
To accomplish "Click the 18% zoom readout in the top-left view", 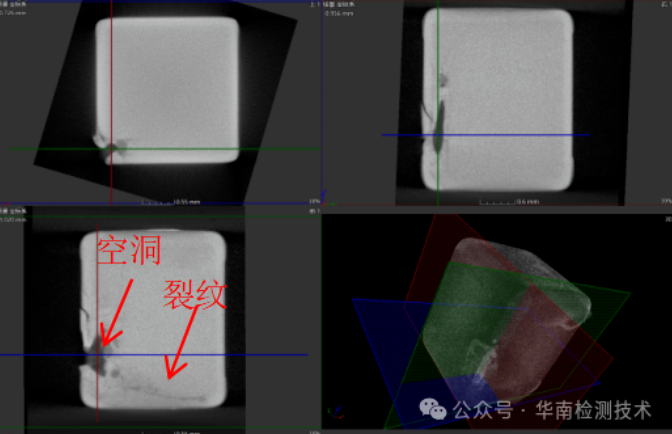I will click(x=314, y=201).
